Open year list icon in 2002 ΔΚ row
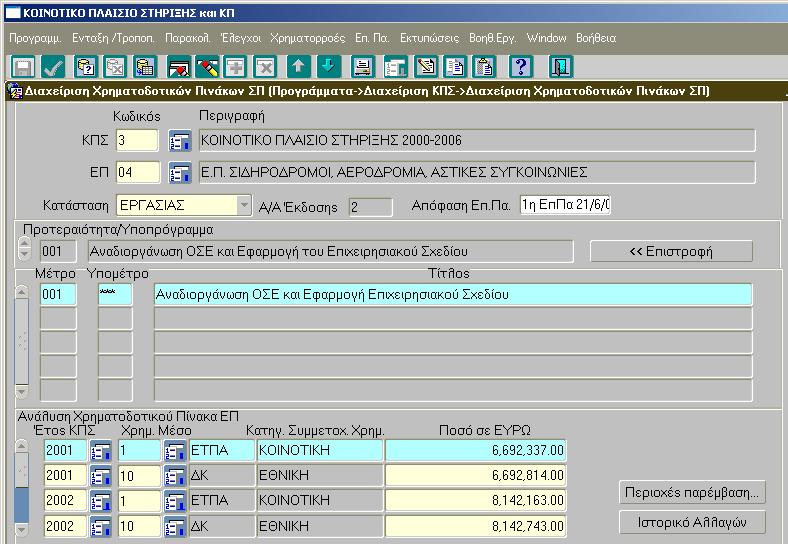788x544 pixels. click(101, 527)
